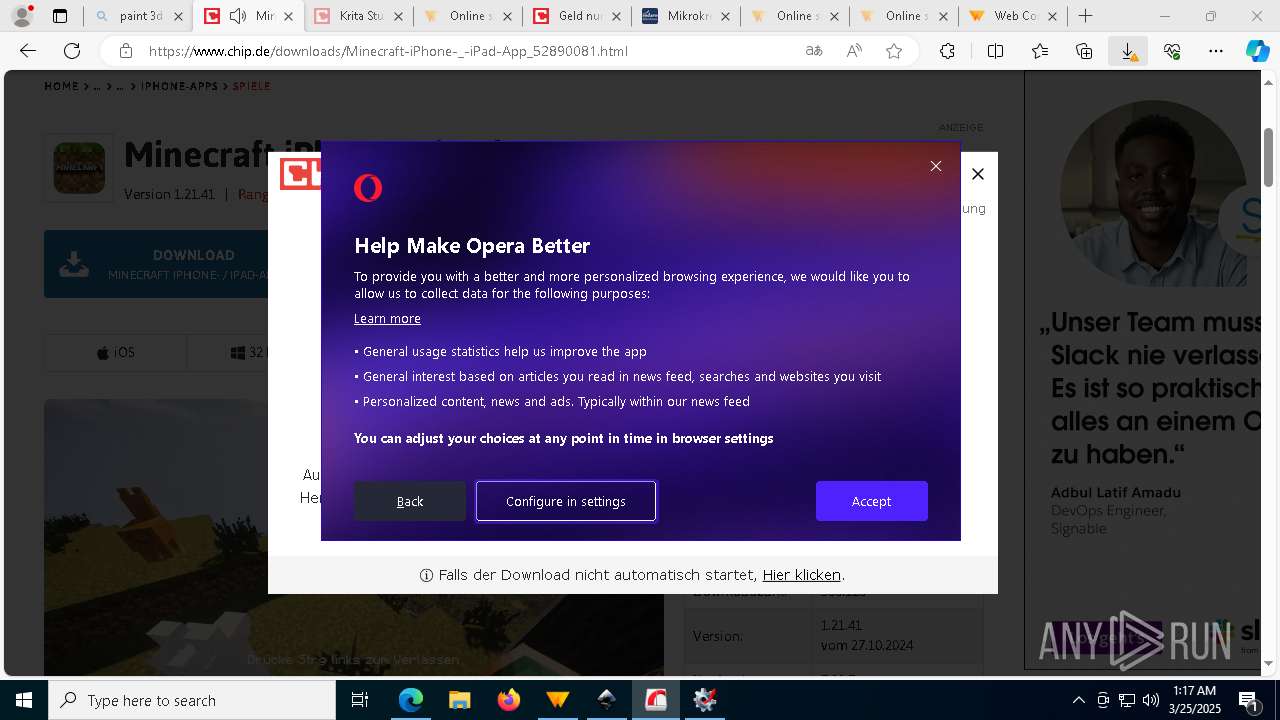Open the Copilot sidebar icon
The image size is (1280, 720).
[1258, 51]
